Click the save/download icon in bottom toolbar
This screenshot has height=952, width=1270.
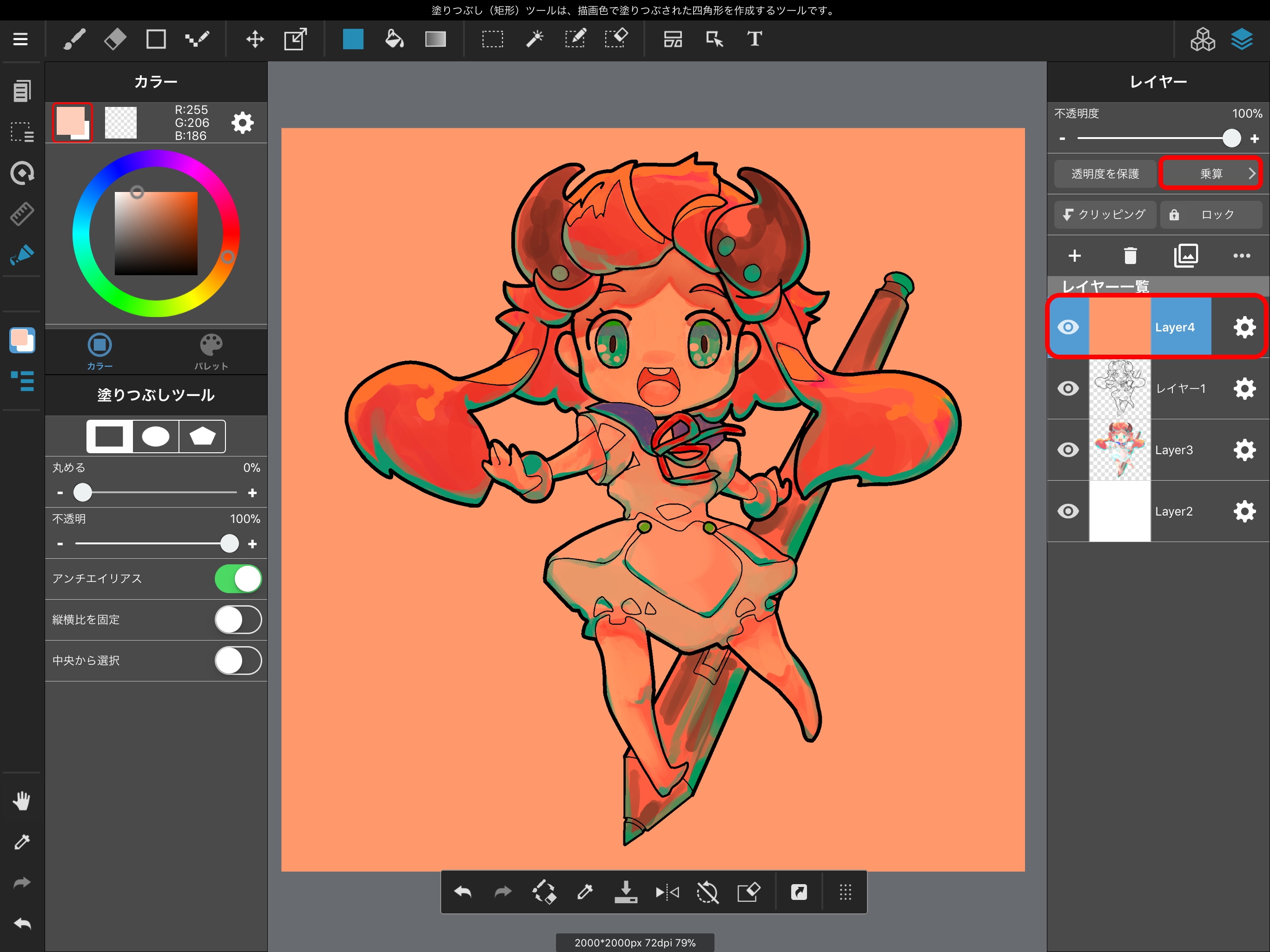pos(626,892)
